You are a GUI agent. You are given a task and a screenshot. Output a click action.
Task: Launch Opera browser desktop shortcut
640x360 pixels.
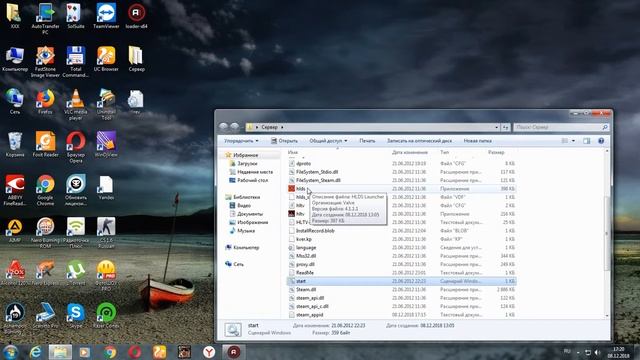(x=76, y=147)
